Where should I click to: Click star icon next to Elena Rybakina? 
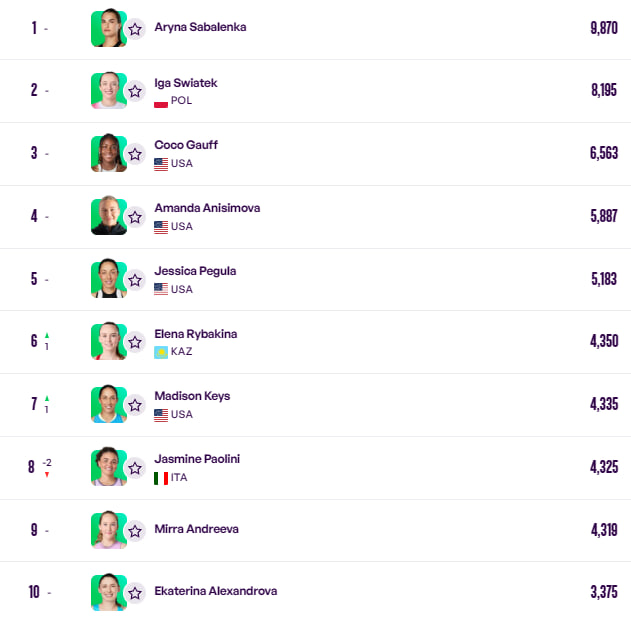point(135,342)
